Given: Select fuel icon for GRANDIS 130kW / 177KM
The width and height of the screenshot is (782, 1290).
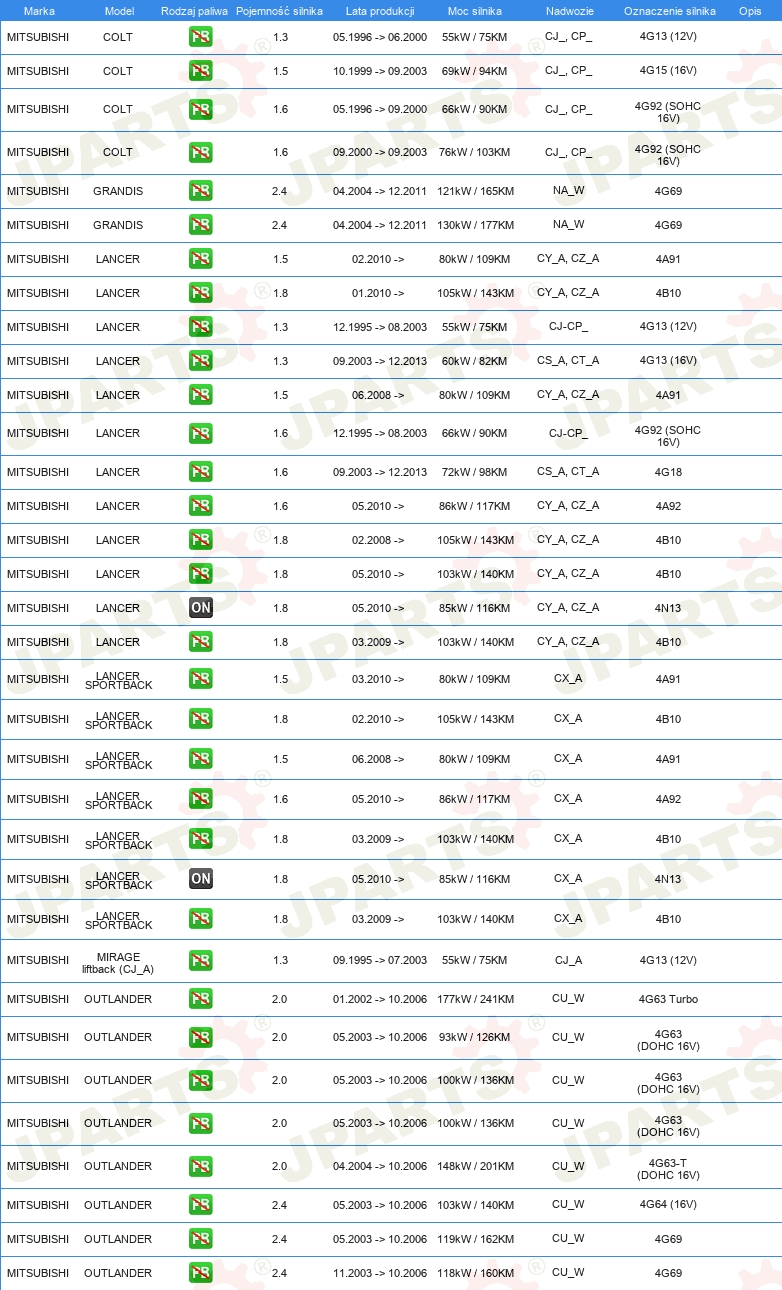Looking at the screenshot, I should (201, 225).
